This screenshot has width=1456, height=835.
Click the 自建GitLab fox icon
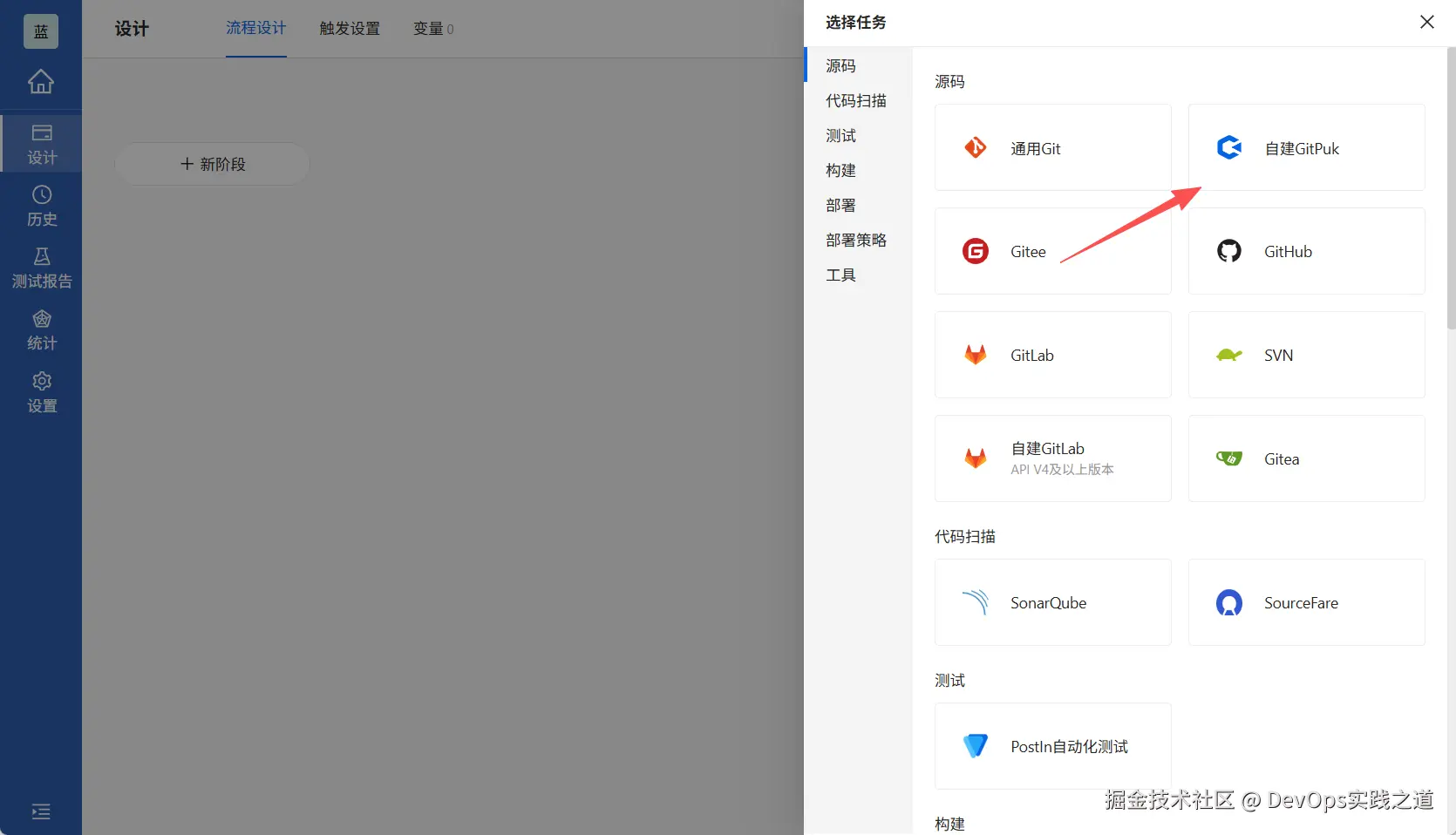point(975,458)
